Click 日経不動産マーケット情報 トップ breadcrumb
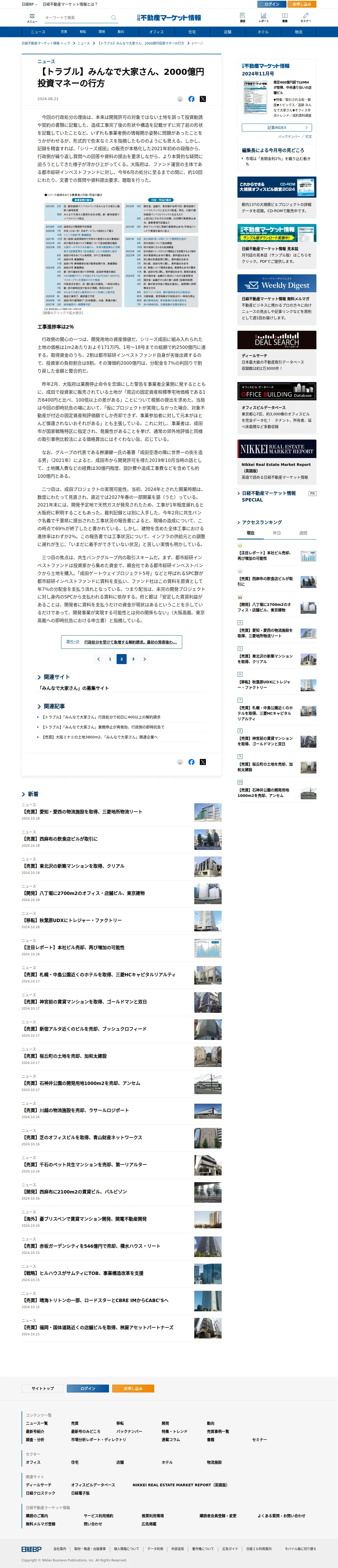338x1568 pixels. coord(46,43)
